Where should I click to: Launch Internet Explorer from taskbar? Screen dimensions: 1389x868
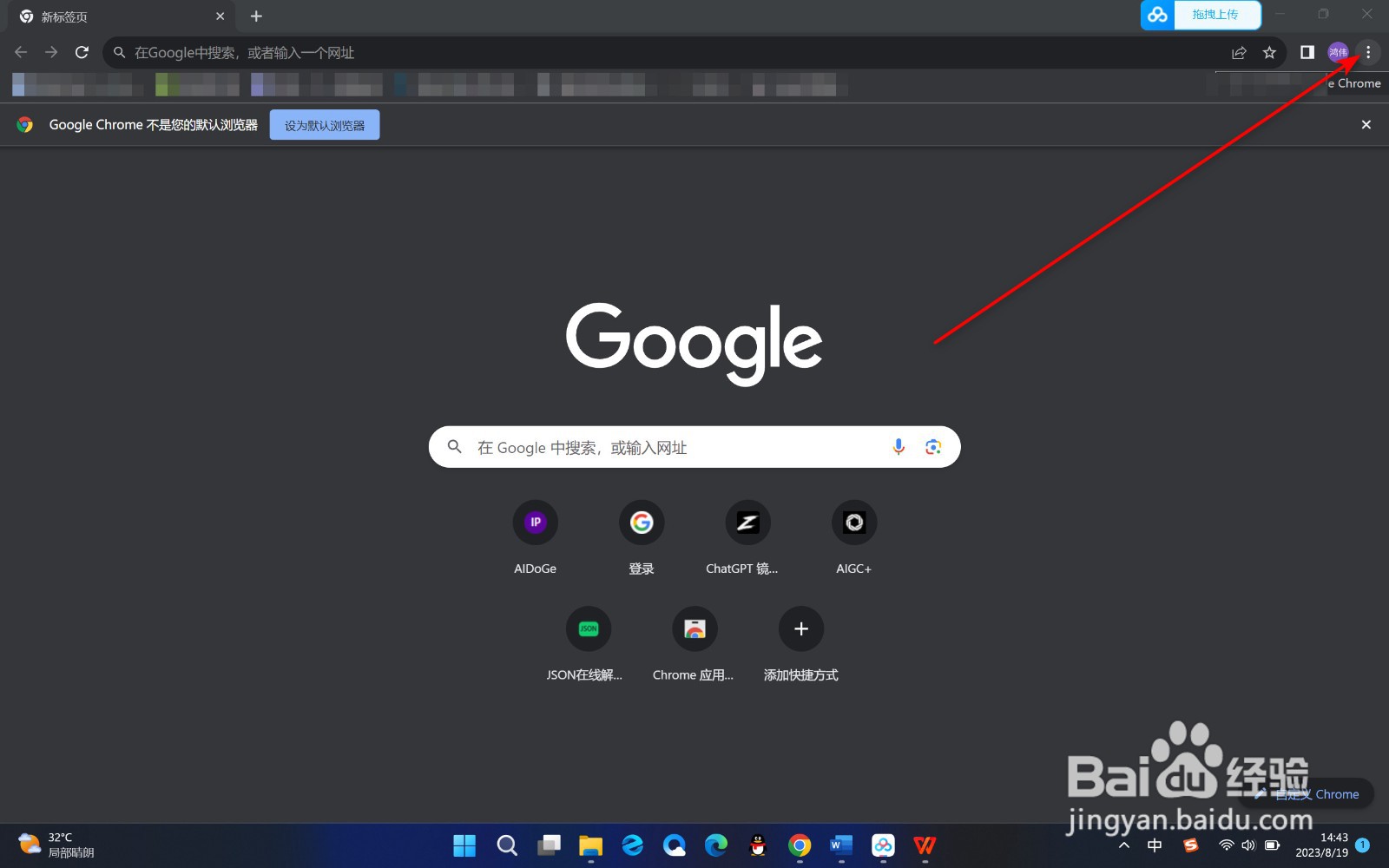pos(632,845)
